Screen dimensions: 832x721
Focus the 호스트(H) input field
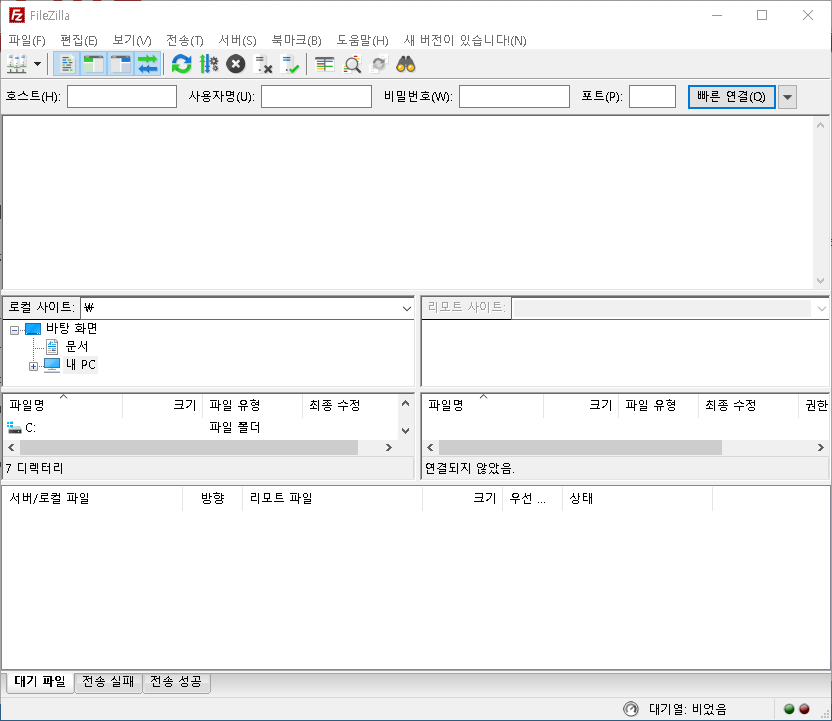point(122,97)
